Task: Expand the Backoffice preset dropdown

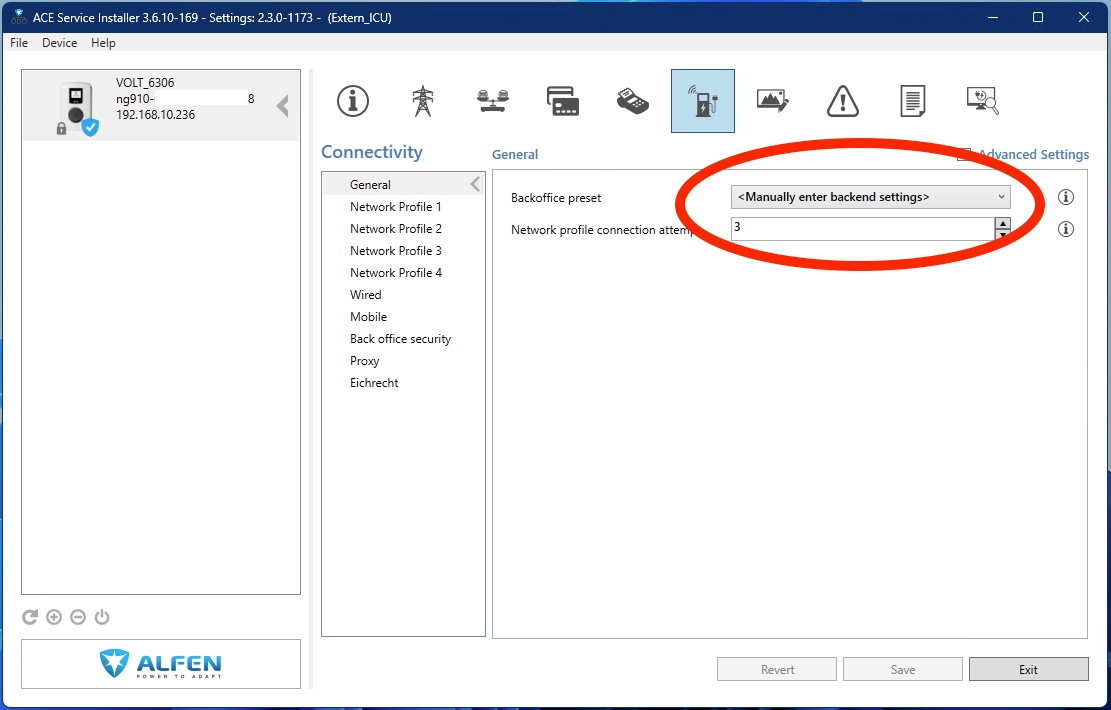Action: click(1001, 197)
